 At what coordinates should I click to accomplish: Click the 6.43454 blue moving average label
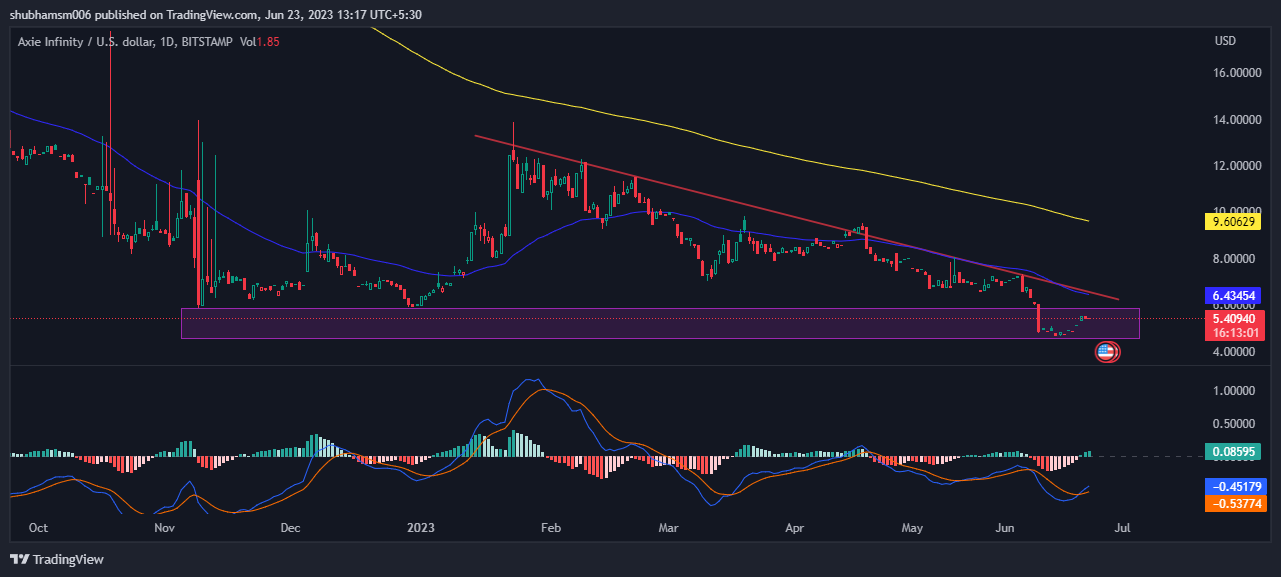click(1233, 296)
